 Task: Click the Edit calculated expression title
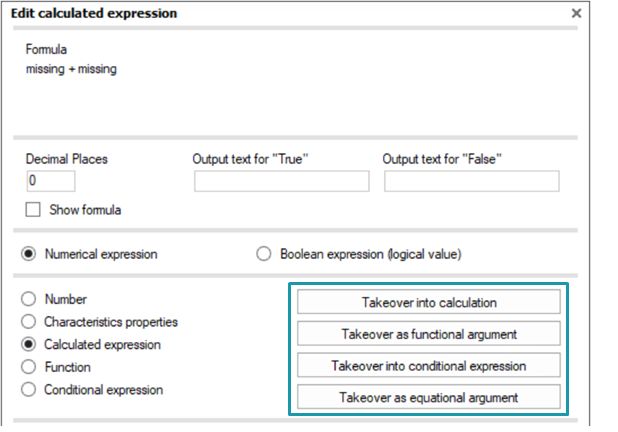pos(94,13)
